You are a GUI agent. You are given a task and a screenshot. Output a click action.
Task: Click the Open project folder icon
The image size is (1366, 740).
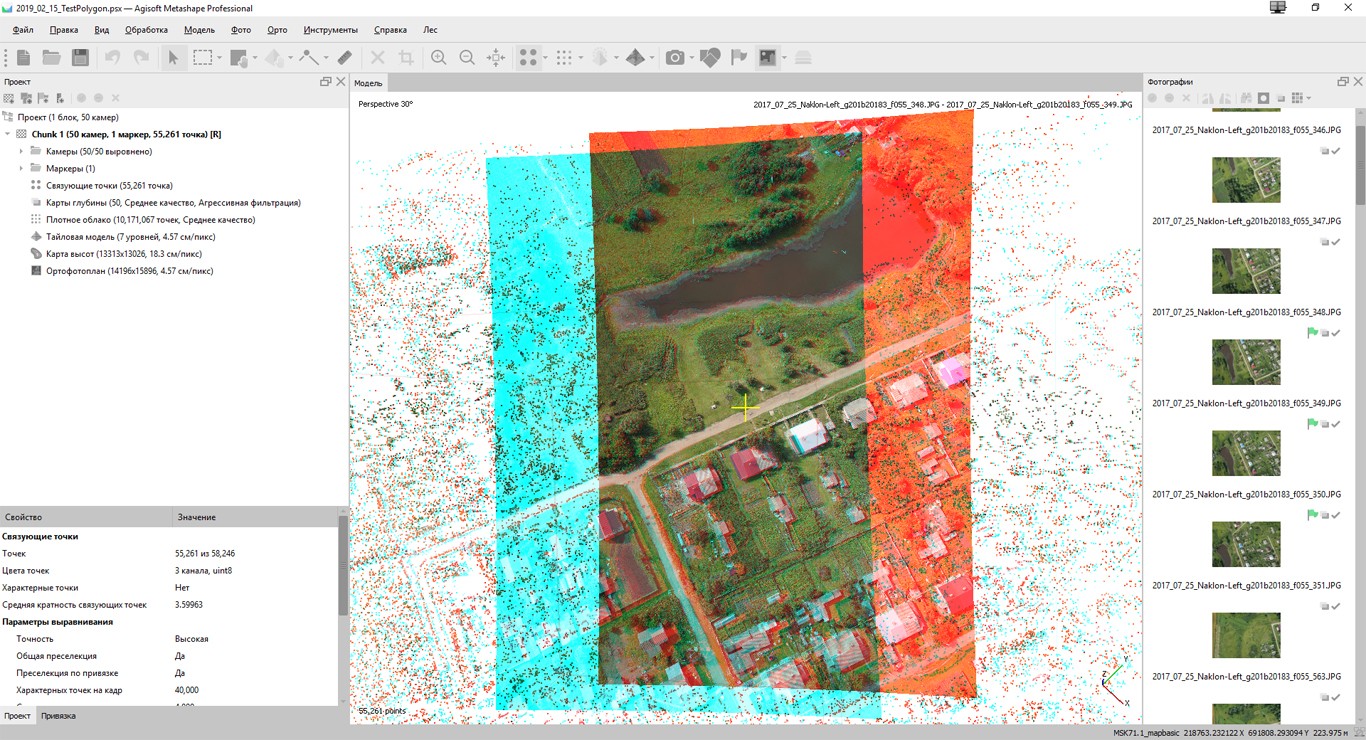coord(51,58)
